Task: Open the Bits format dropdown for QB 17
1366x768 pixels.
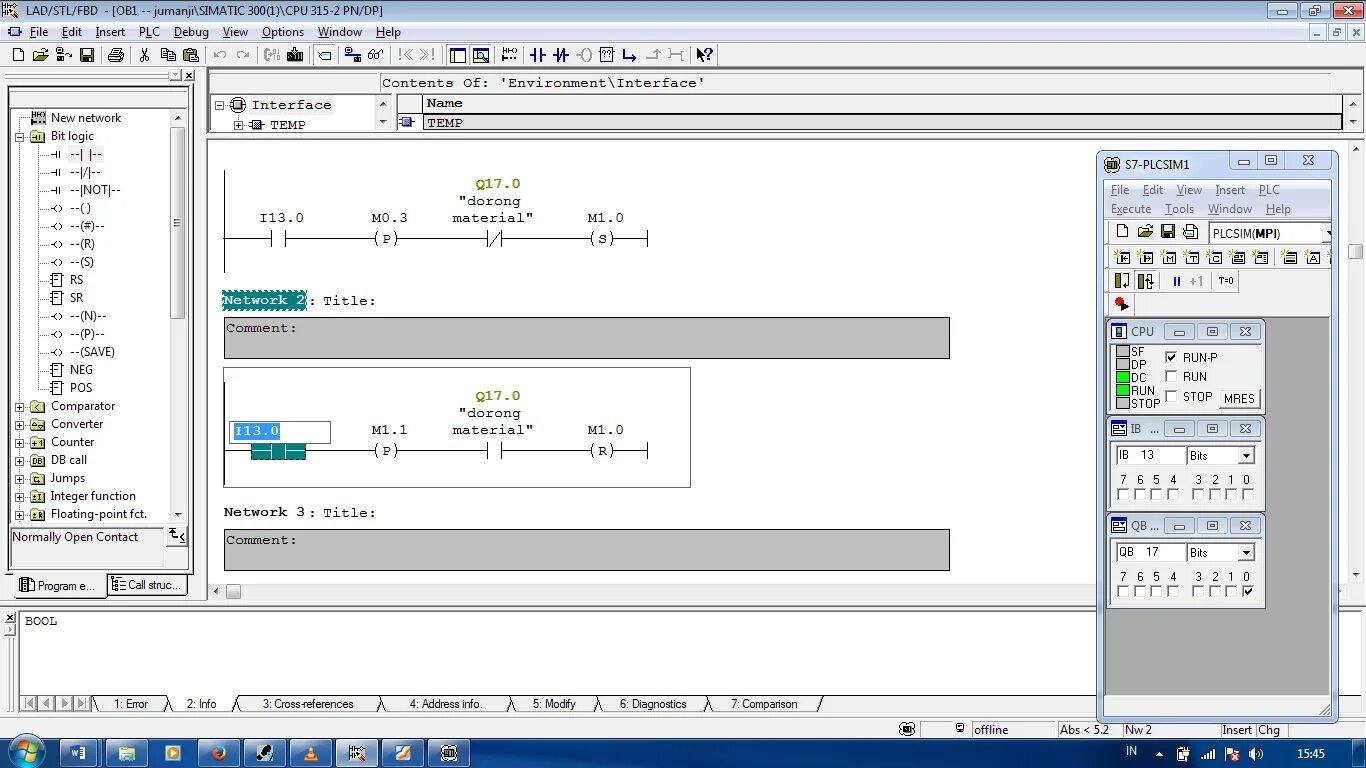Action: click(x=1246, y=552)
